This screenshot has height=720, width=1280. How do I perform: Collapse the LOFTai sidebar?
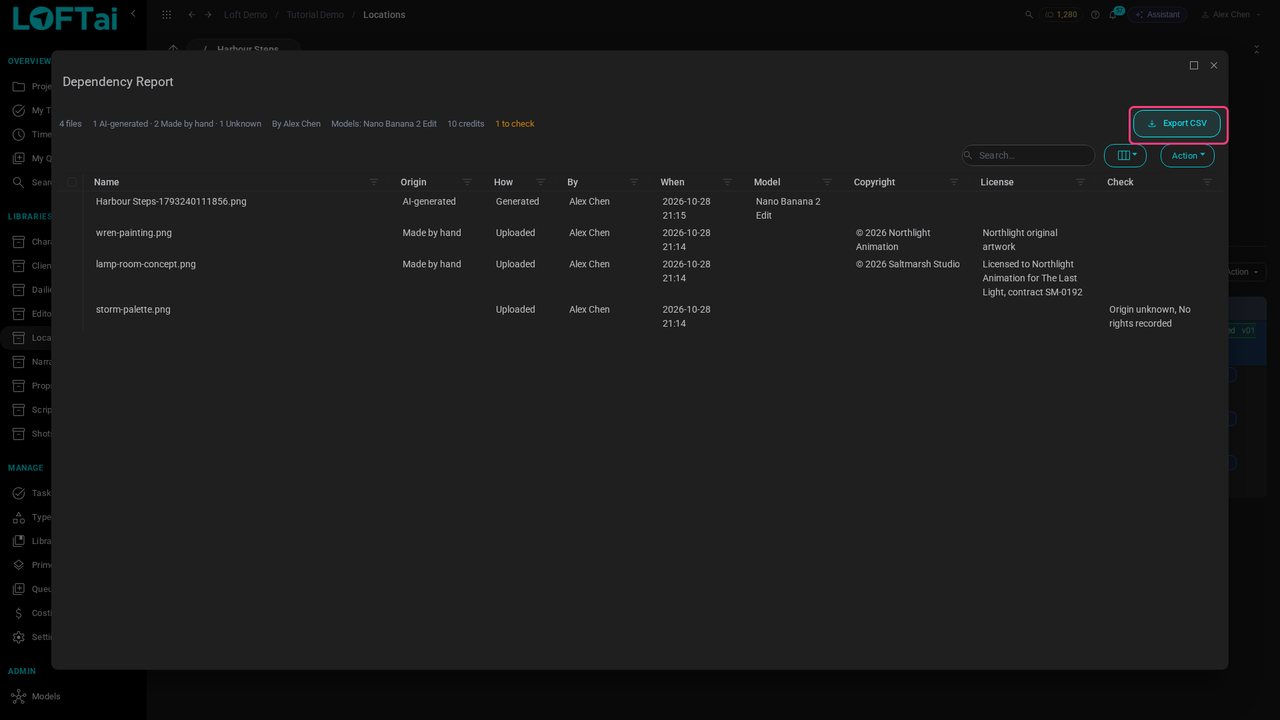click(134, 14)
